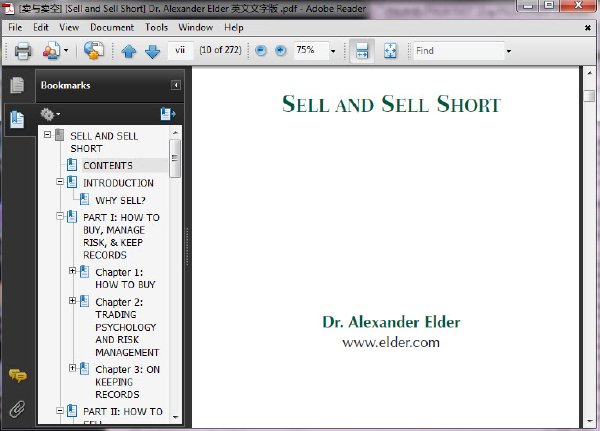Open the View menu
Viewport: 600px width, 431px height.
pyautogui.click(x=69, y=27)
